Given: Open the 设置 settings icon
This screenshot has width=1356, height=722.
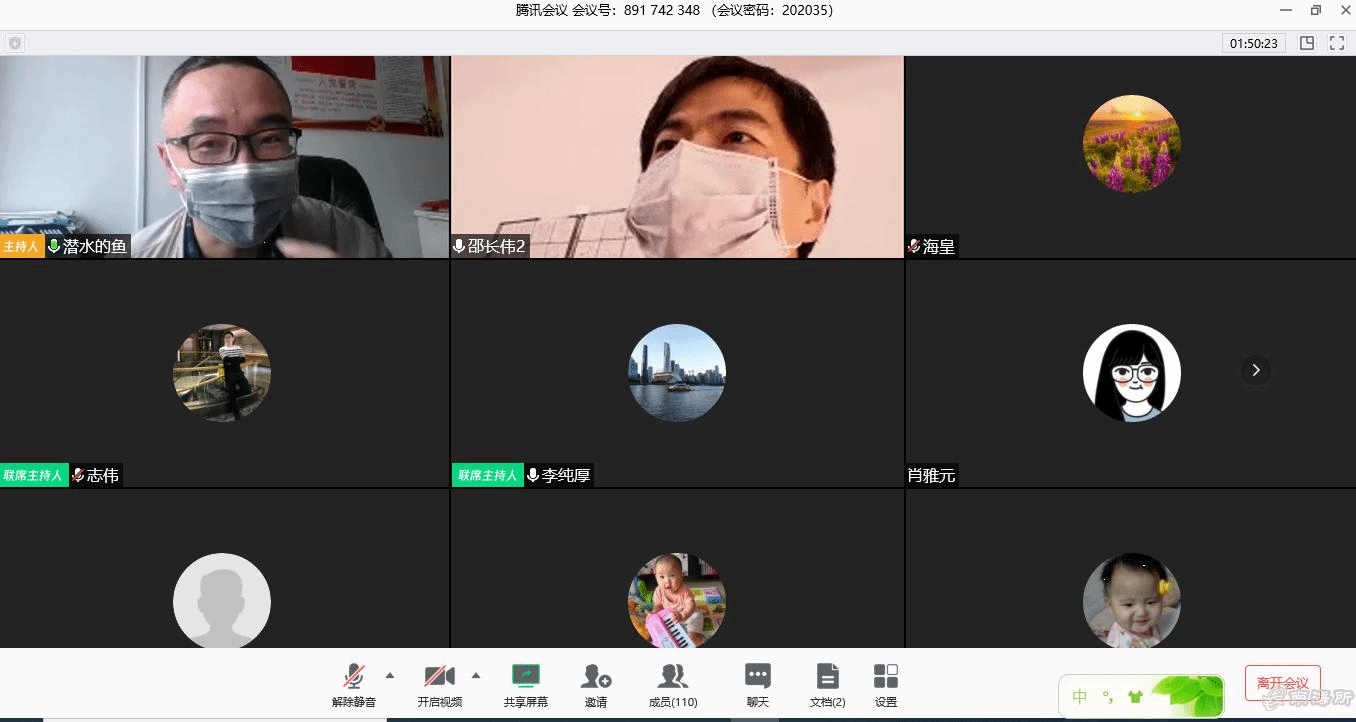Looking at the screenshot, I should pyautogui.click(x=886, y=685).
